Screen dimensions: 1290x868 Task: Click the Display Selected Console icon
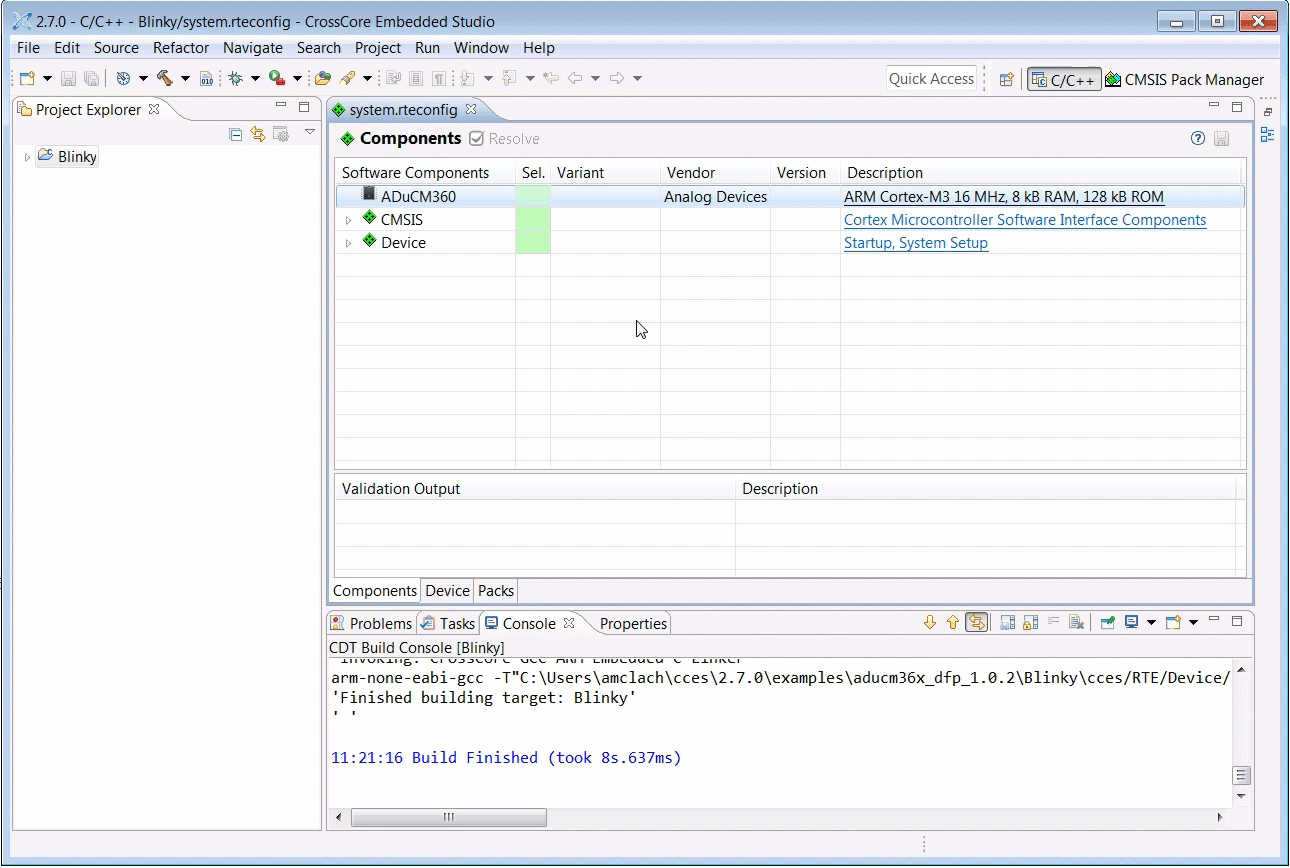point(1131,622)
